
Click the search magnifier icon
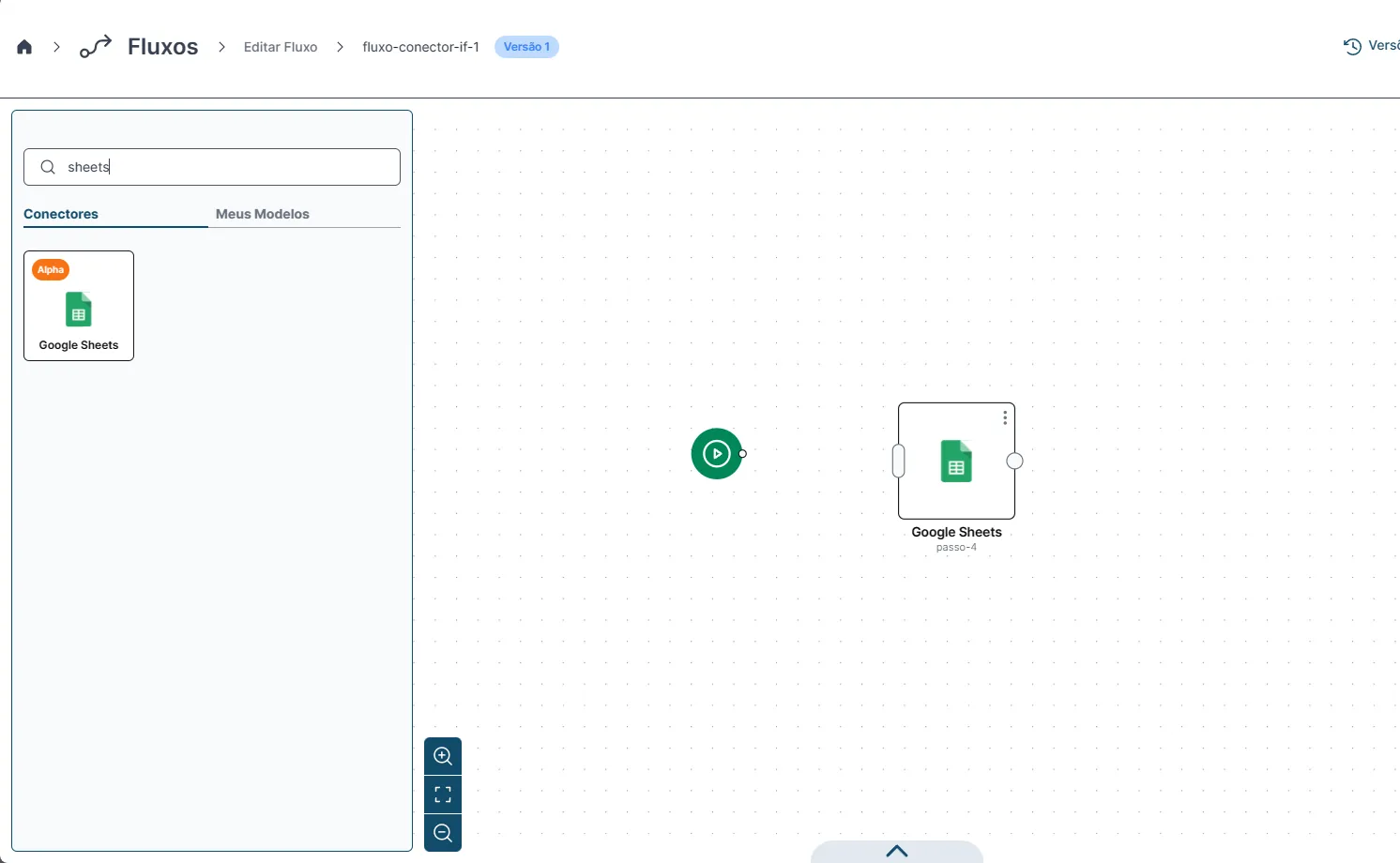pyautogui.click(x=48, y=167)
